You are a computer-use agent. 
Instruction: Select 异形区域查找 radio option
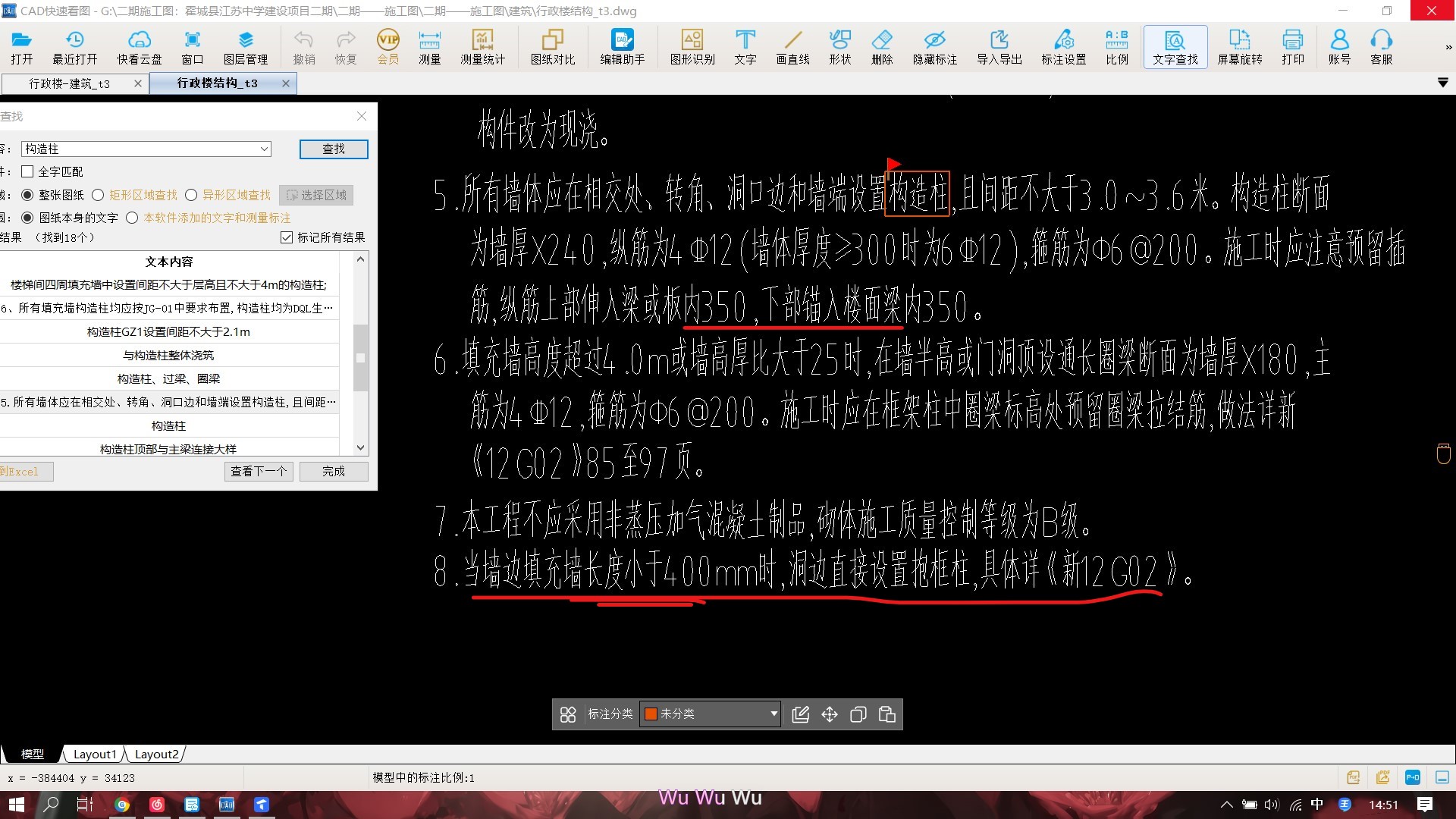191,195
